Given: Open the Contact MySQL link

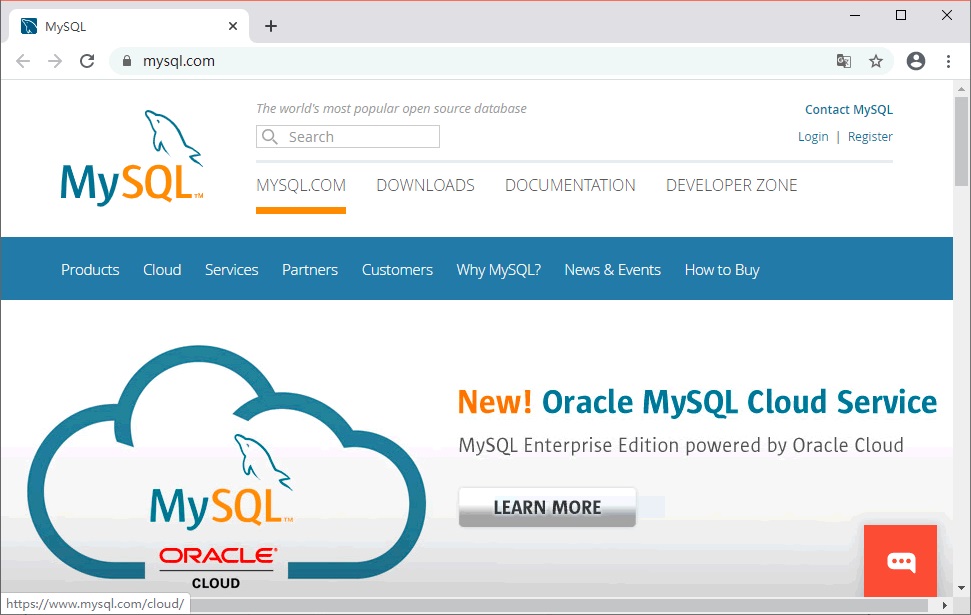Looking at the screenshot, I should point(848,109).
